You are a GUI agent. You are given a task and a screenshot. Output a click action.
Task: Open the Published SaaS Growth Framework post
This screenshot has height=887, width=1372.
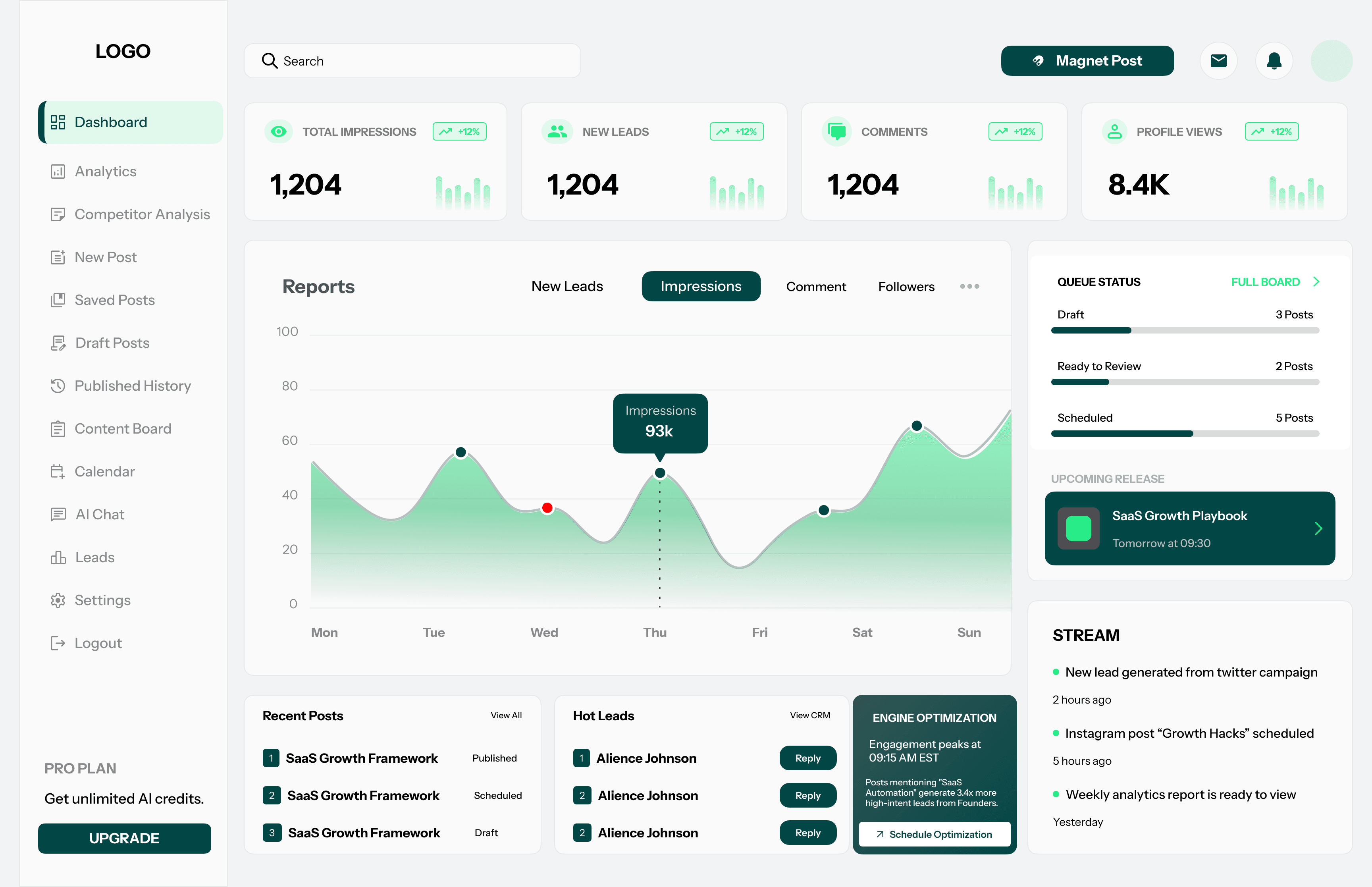tap(362, 758)
